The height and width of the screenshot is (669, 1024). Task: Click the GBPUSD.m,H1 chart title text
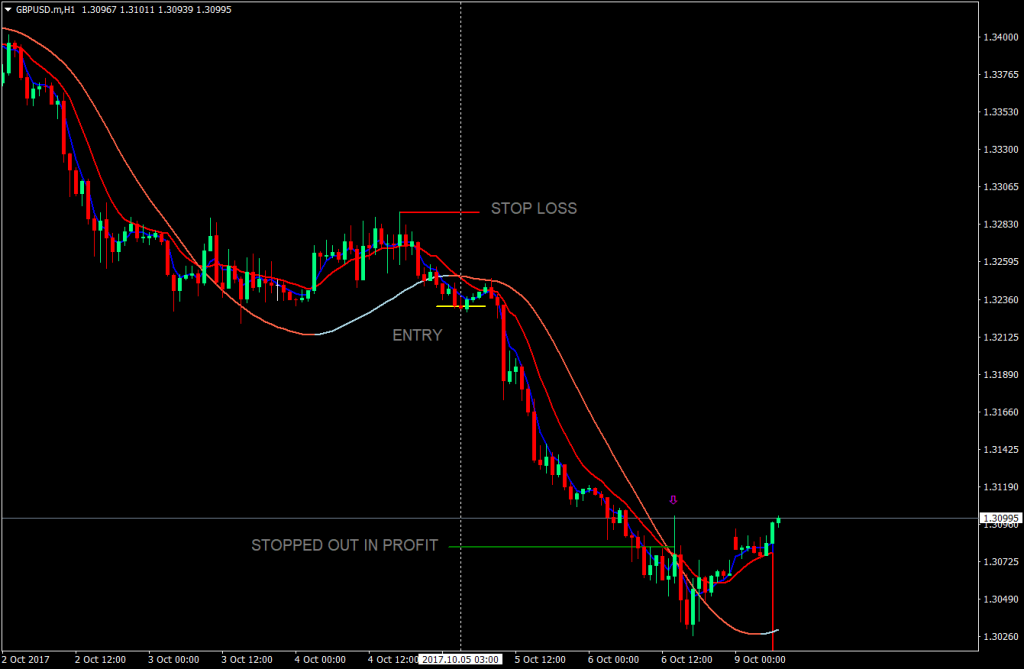[x=47, y=9]
